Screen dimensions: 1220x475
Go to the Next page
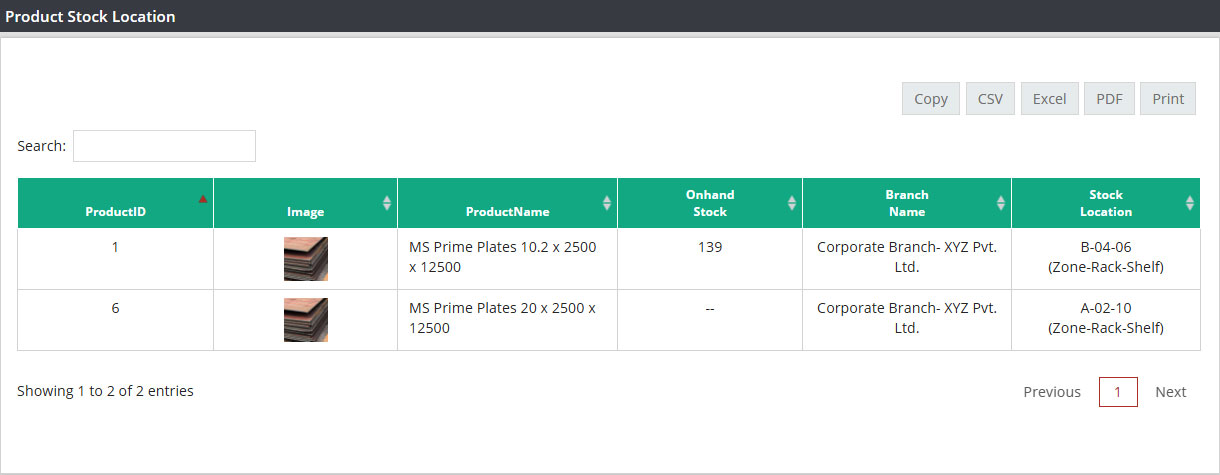[1171, 392]
